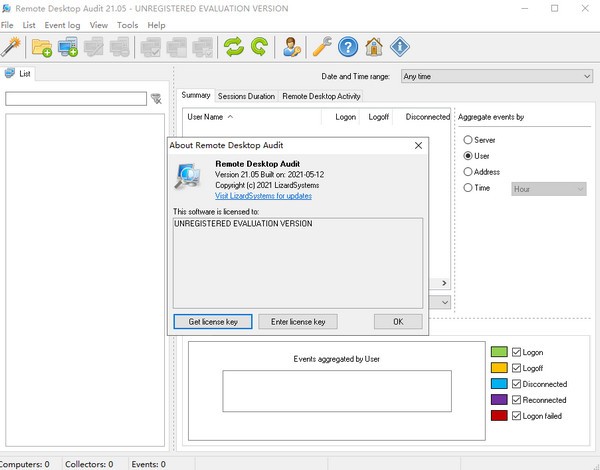
Task: Click the blue question mark help icon
Action: pos(348,46)
